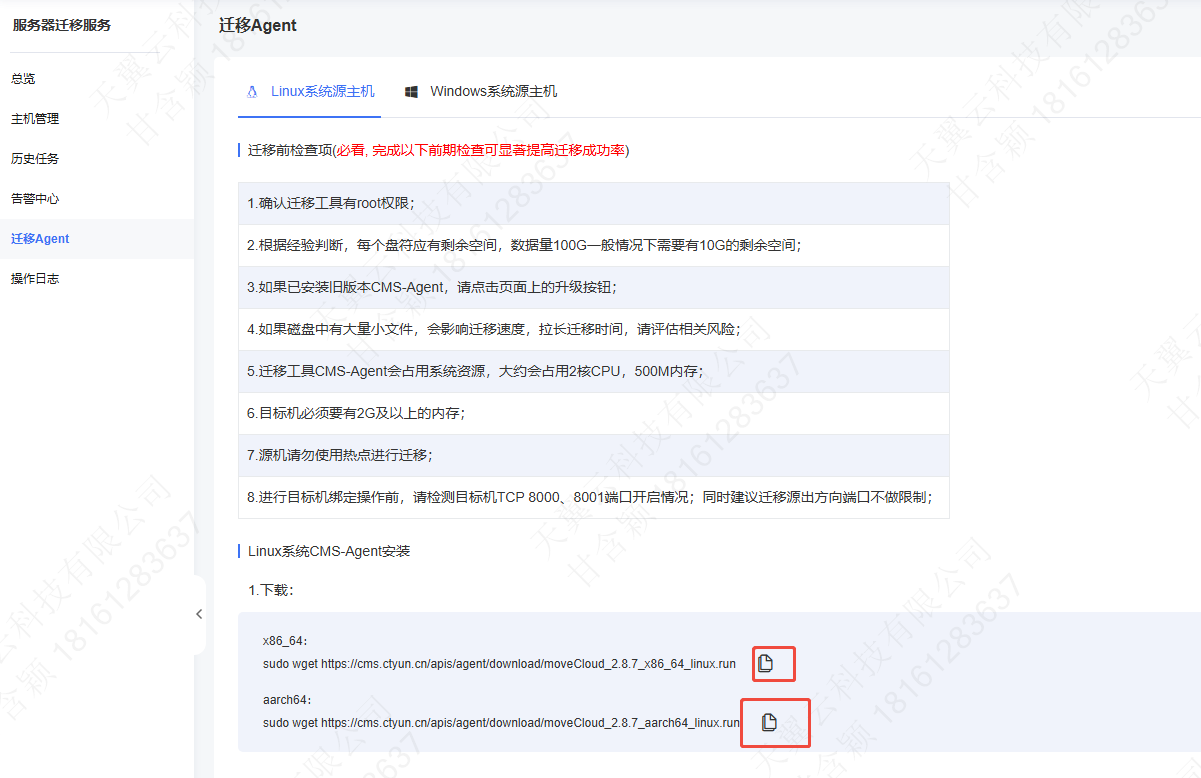Click the 迁移Agent page heading
This screenshot has height=778, width=1201.
(x=258, y=25)
